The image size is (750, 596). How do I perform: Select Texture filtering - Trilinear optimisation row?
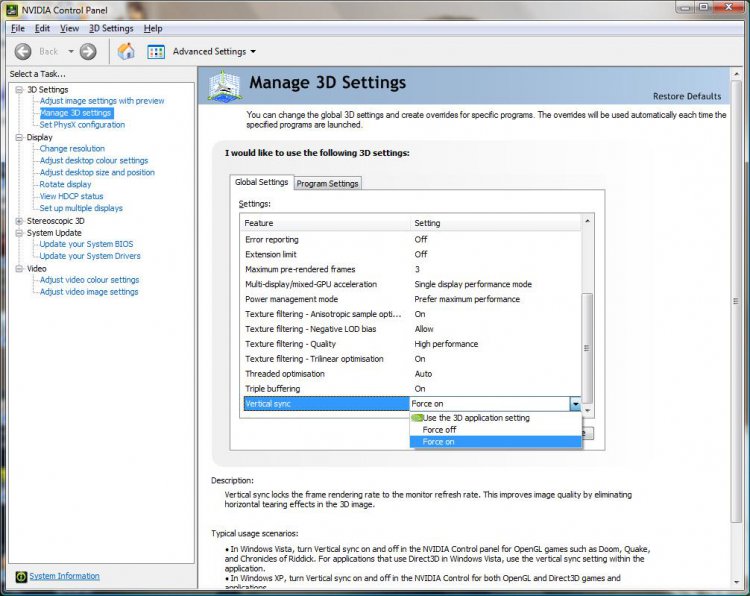[412, 359]
